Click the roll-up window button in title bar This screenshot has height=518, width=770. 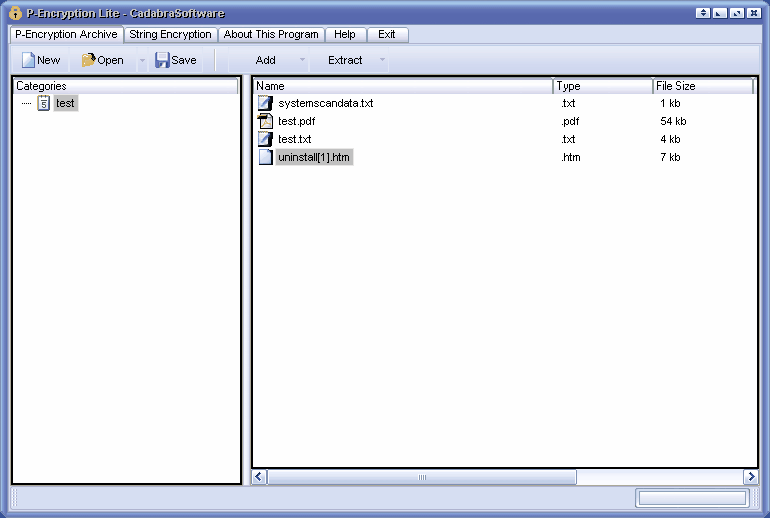(x=703, y=13)
